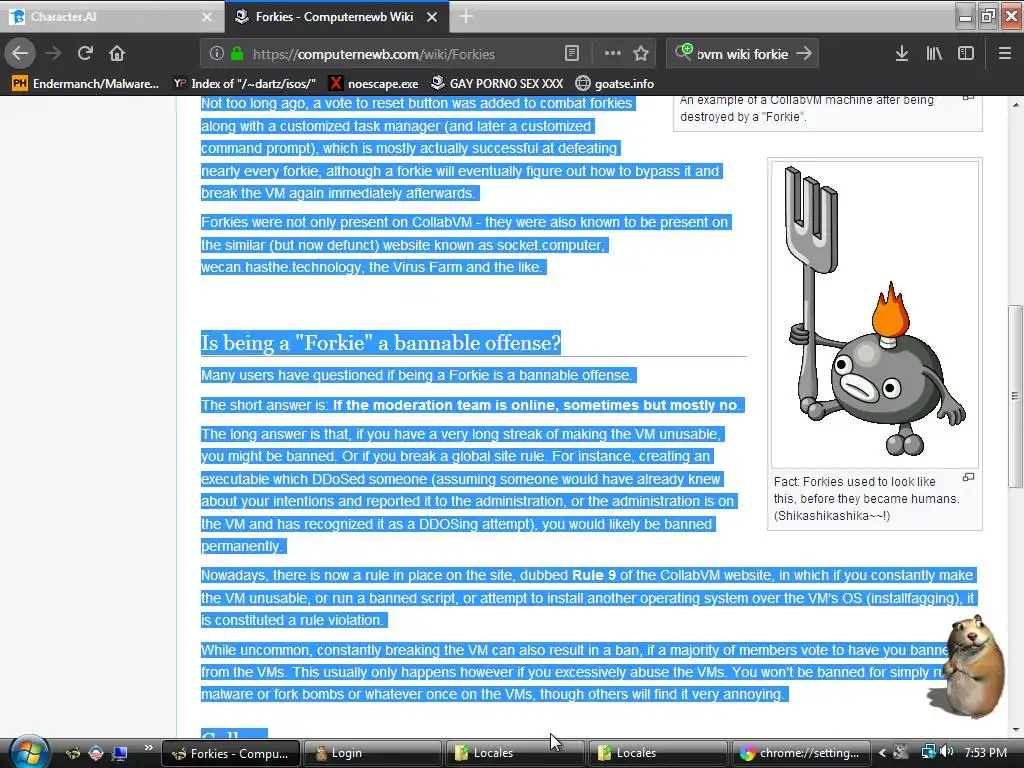Switch to Forkies taskbar button
Image resolution: width=1024 pixels, height=768 pixels.
pos(231,754)
